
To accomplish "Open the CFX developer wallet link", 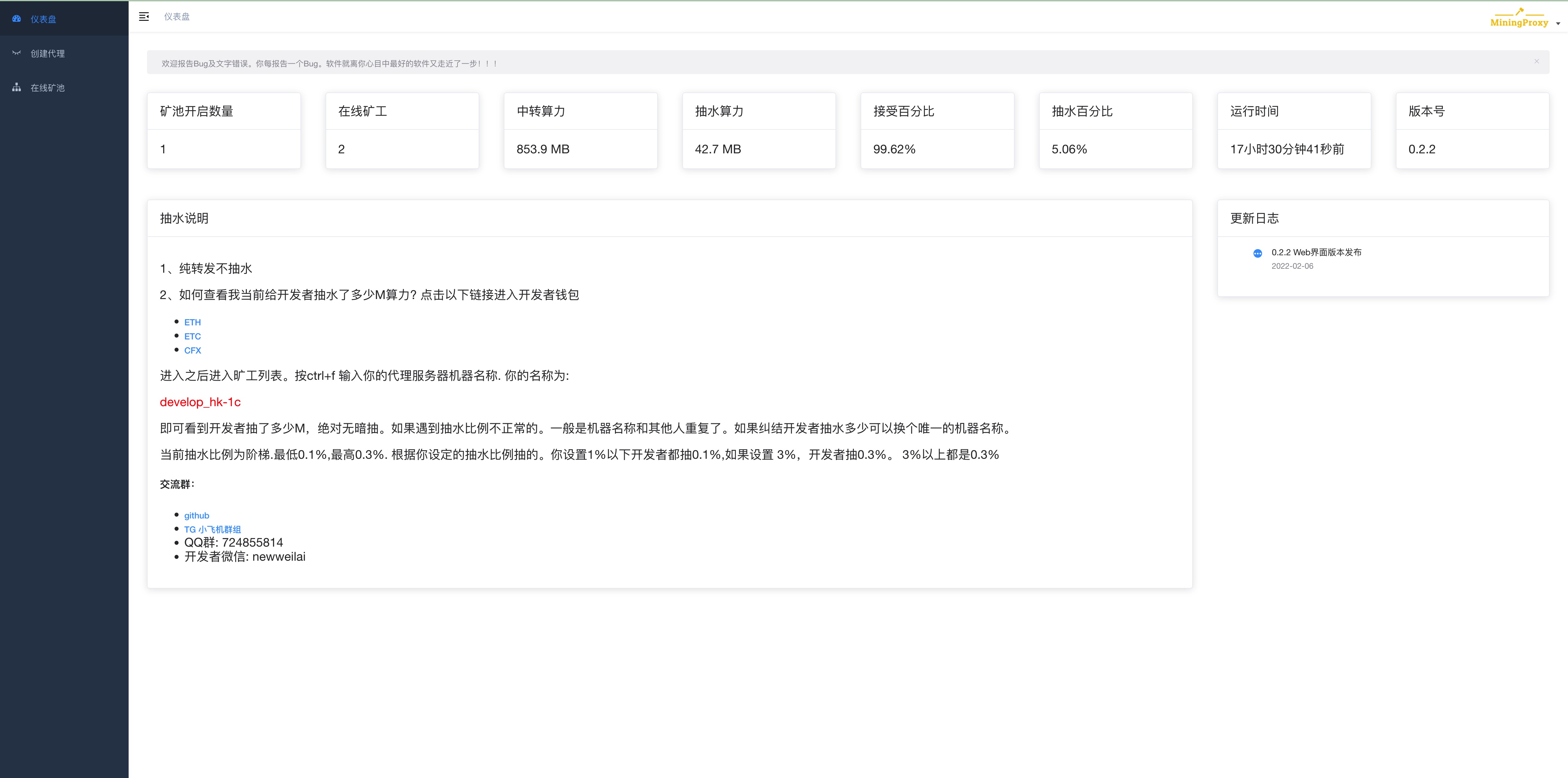I will (192, 350).
